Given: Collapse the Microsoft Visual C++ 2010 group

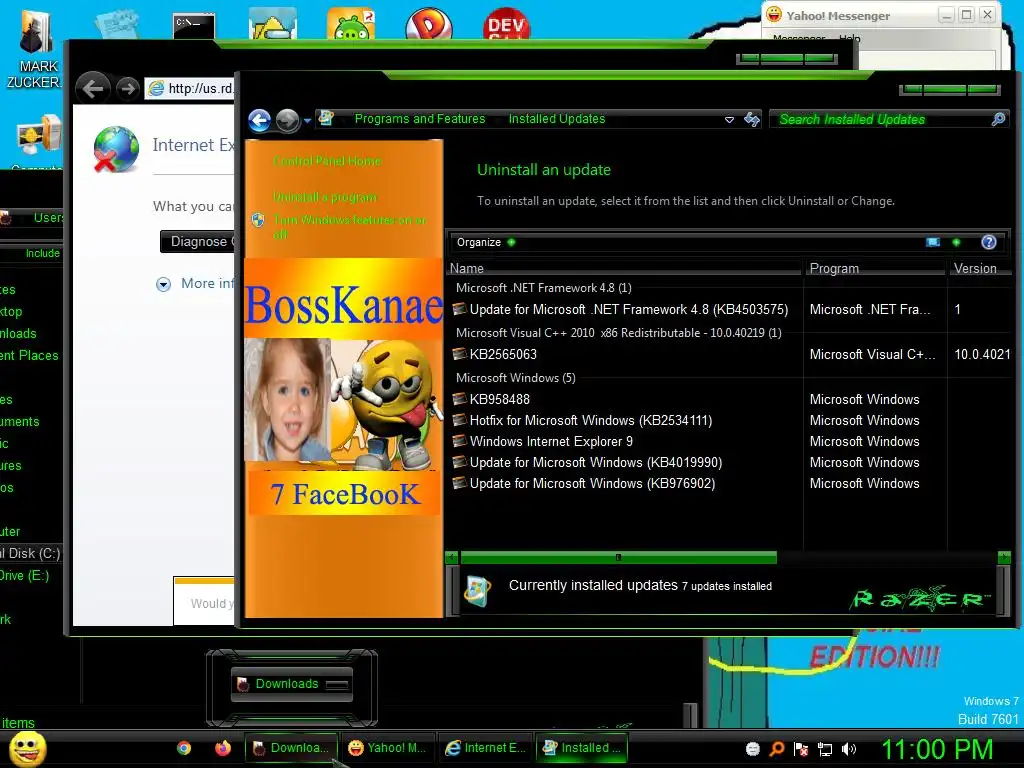Looking at the screenshot, I should (x=618, y=333).
